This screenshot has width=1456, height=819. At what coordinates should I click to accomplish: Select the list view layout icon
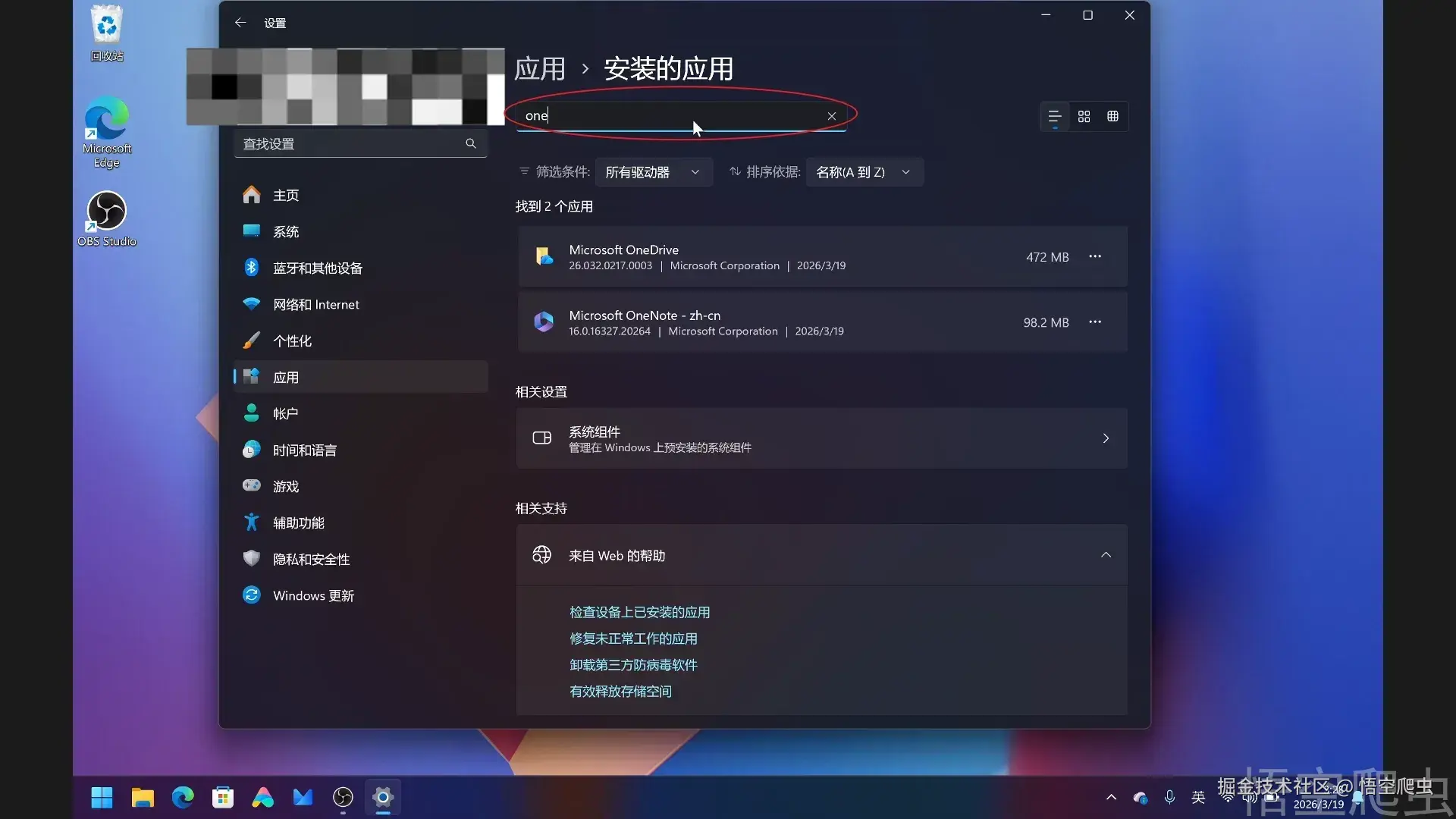tap(1054, 116)
